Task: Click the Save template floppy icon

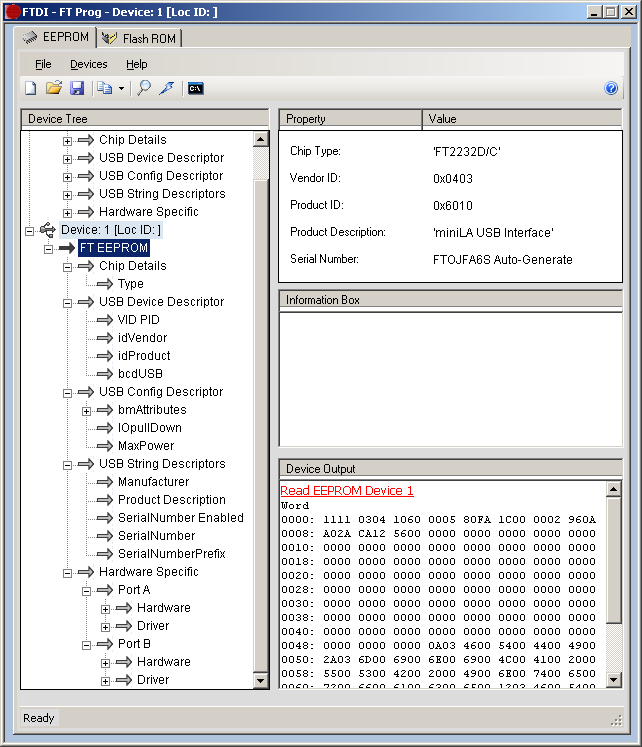Action: pyautogui.click(x=77, y=88)
